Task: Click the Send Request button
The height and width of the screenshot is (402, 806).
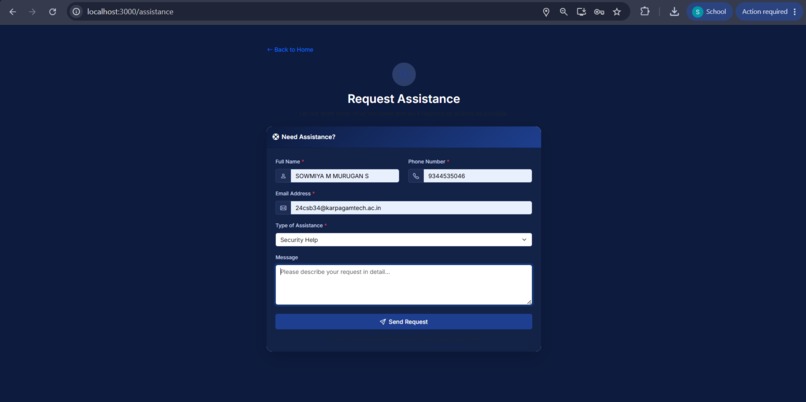Action: pos(404,322)
